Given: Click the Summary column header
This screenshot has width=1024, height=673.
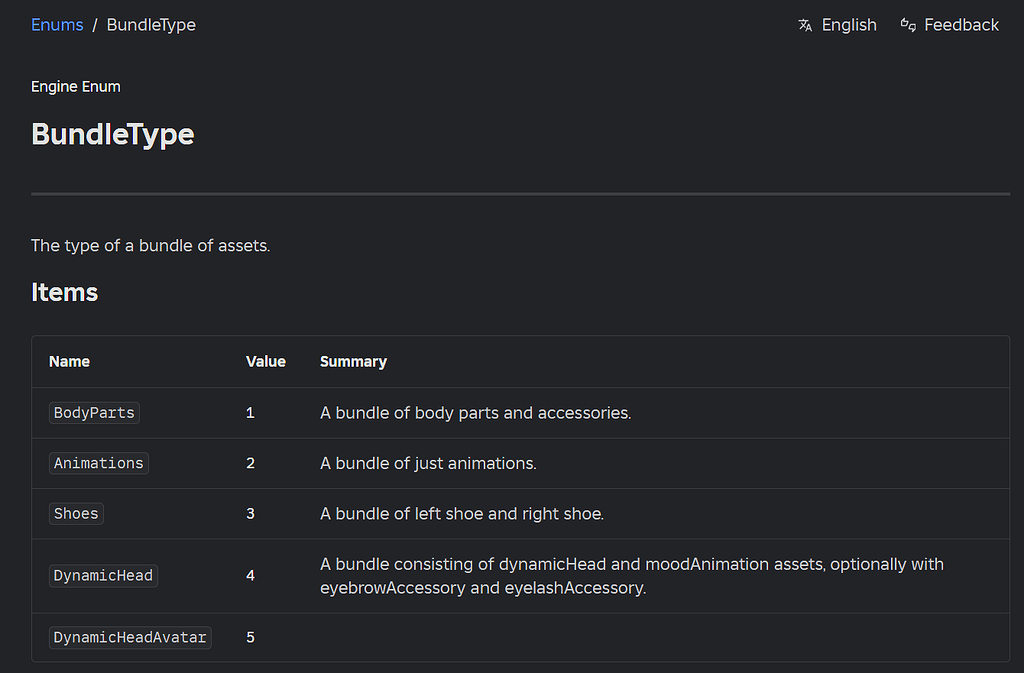Looking at the screenshot, I should click(353, 361).
